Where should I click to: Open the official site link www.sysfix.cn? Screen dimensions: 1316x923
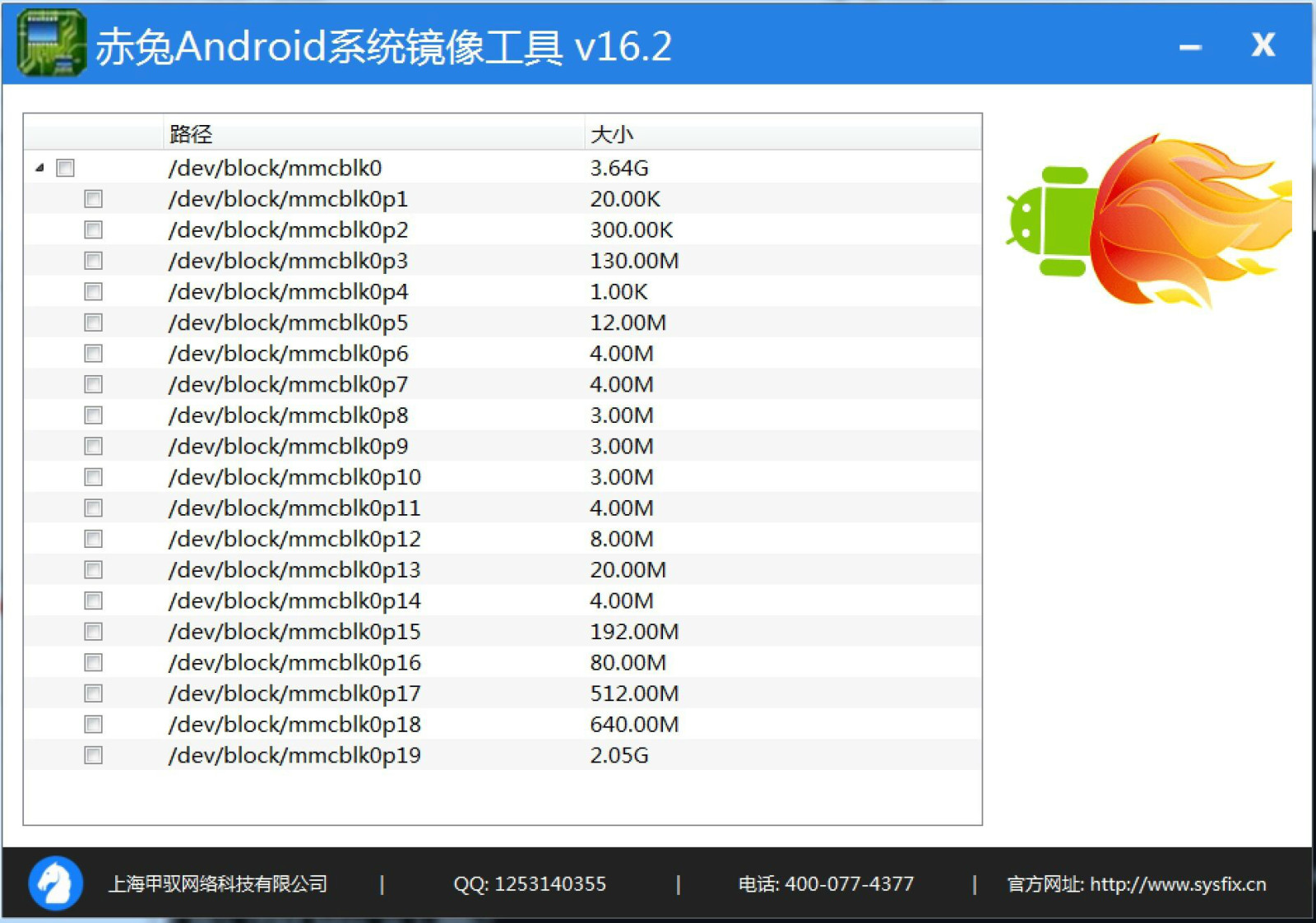pos(1178,884)
